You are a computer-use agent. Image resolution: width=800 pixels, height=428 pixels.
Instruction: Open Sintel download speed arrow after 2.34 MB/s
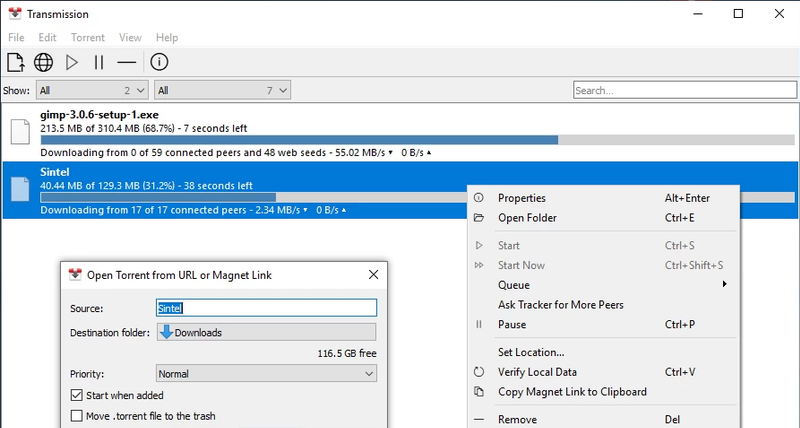(x=306, y=210)
